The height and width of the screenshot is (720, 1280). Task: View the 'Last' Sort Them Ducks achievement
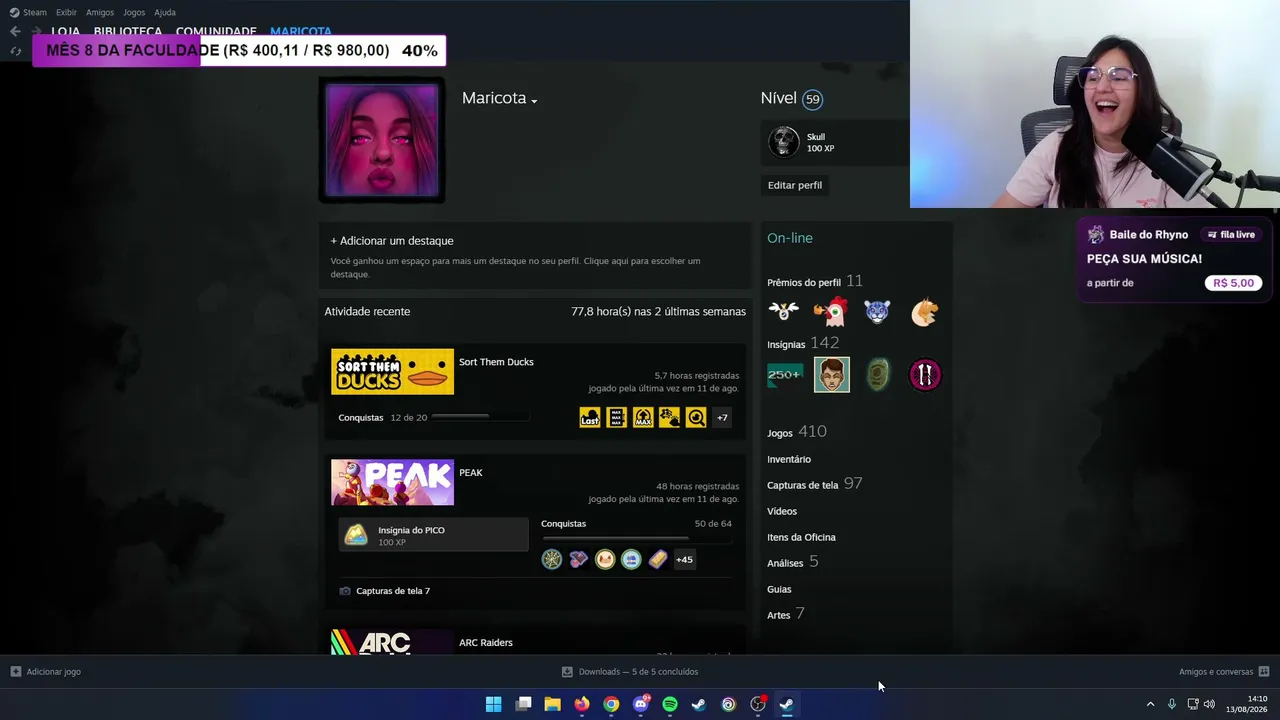click(590, 417)
